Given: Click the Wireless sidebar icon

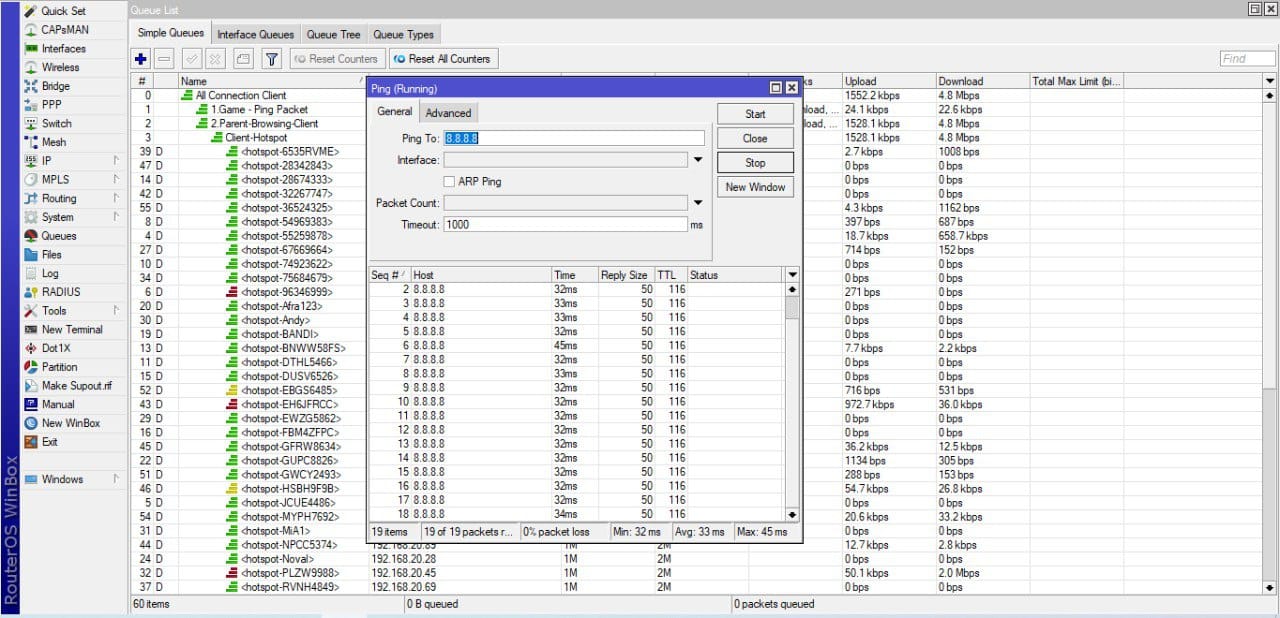Looking at the screenshot, I should click(31, 67).
